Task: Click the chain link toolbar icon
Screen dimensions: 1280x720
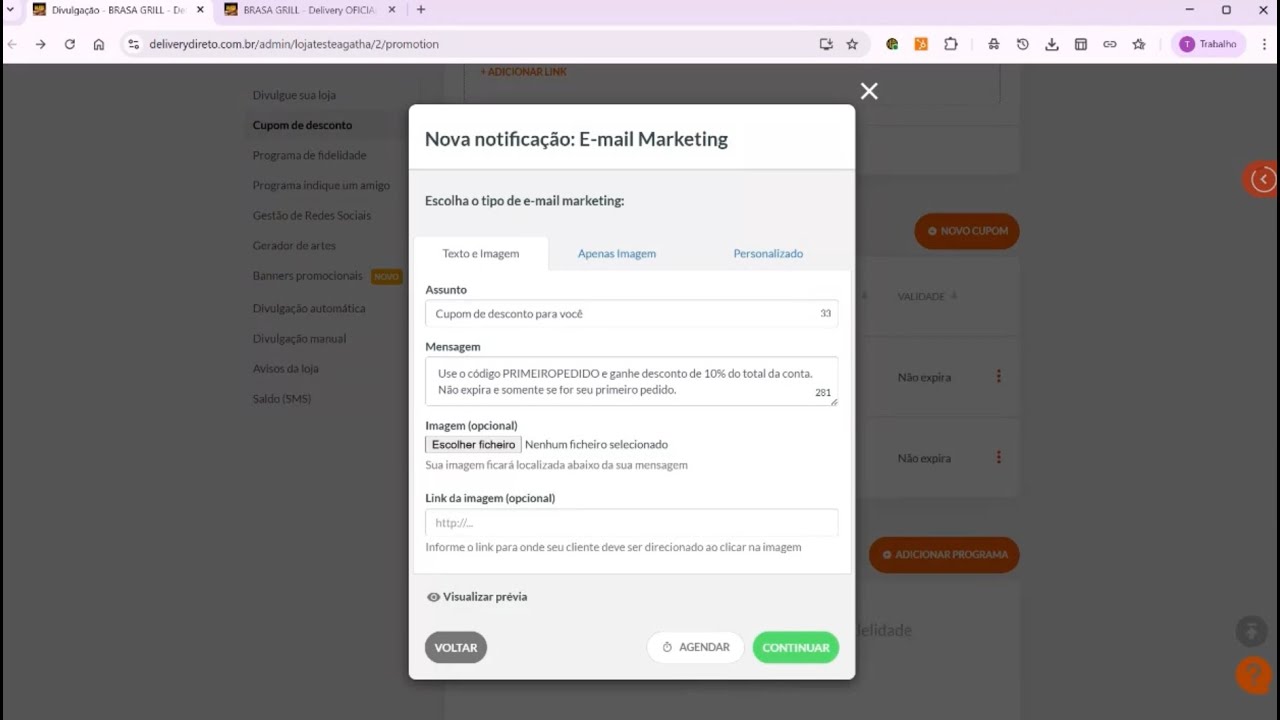Action: tap(1109, 44)
